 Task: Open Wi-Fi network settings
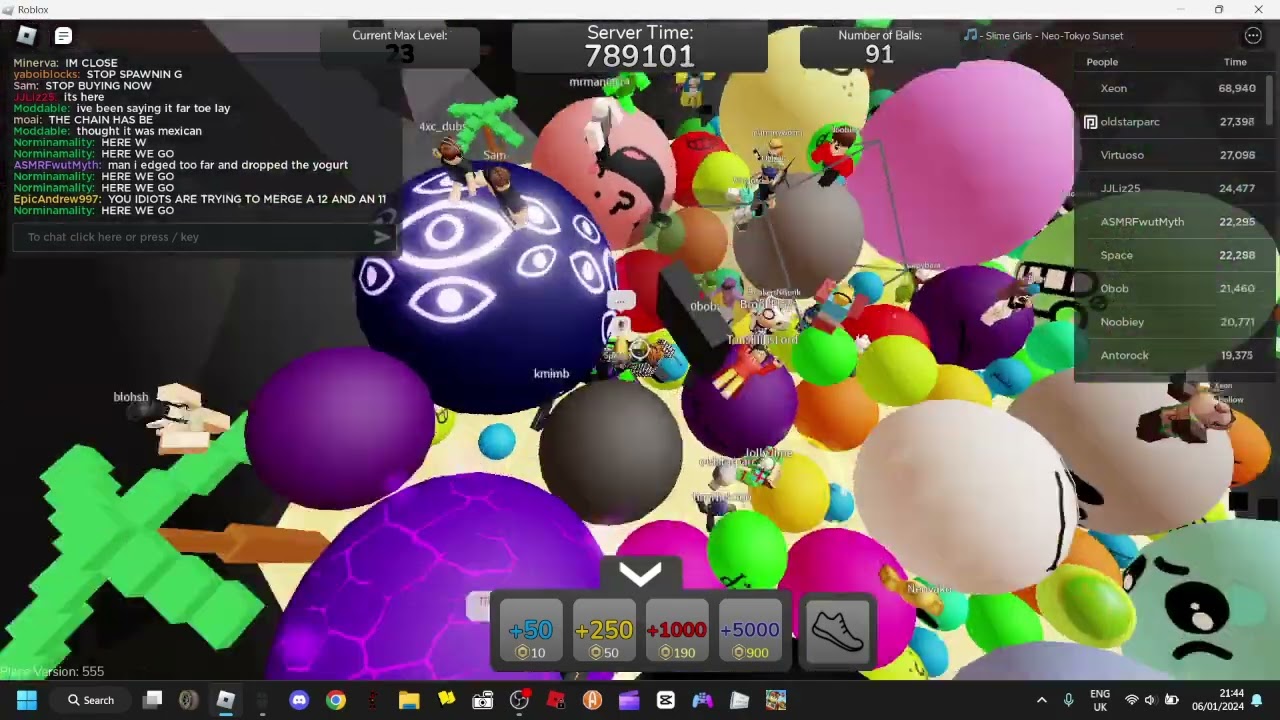(1132, 700)
